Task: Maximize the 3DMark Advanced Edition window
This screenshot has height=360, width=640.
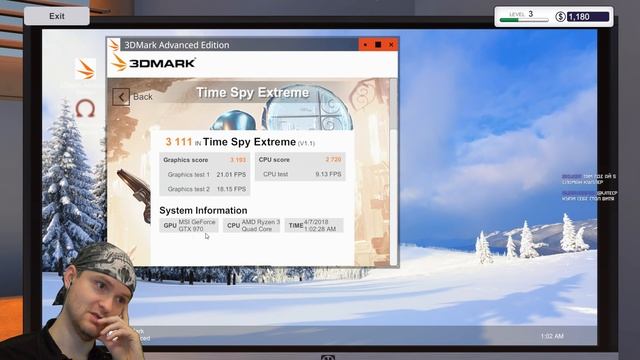Action: coord(378,44)
